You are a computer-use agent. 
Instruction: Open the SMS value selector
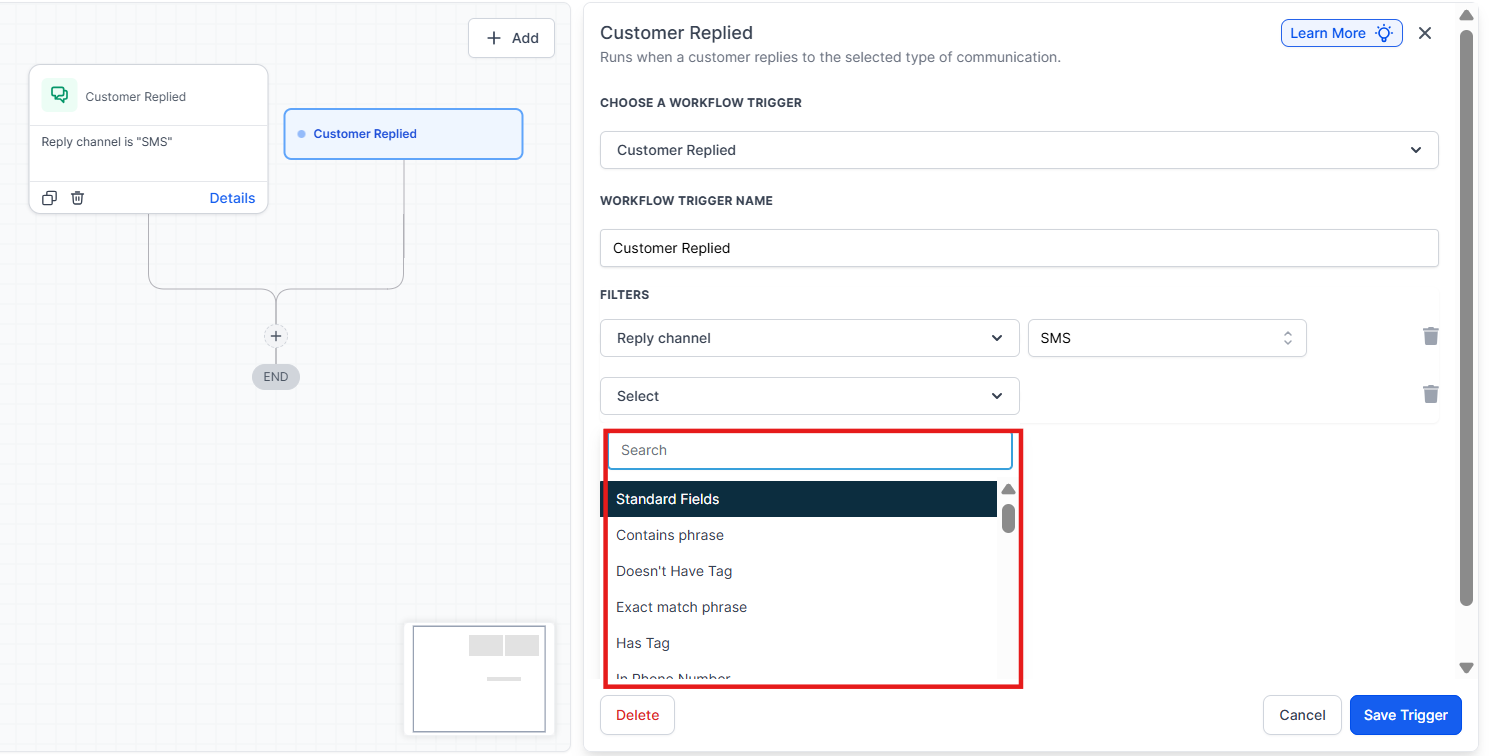point(1166,338)
